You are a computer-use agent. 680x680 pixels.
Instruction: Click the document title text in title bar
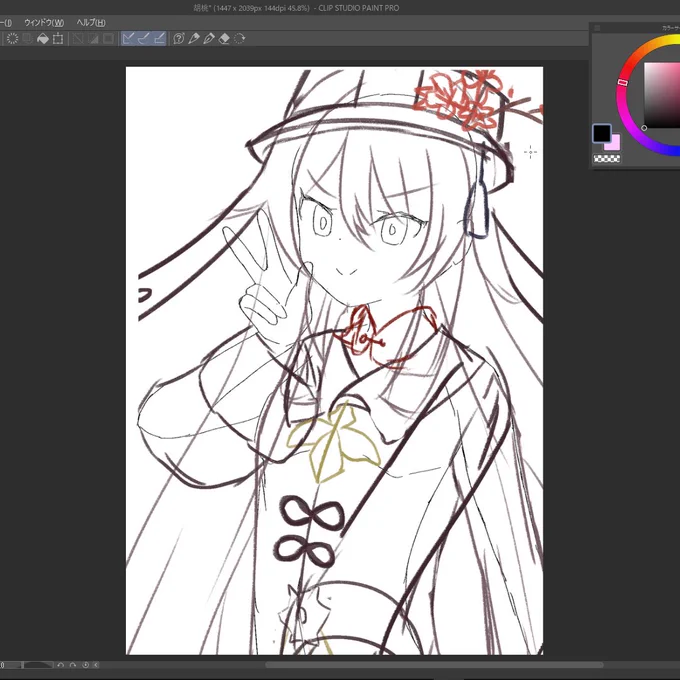tap(296, 8)
